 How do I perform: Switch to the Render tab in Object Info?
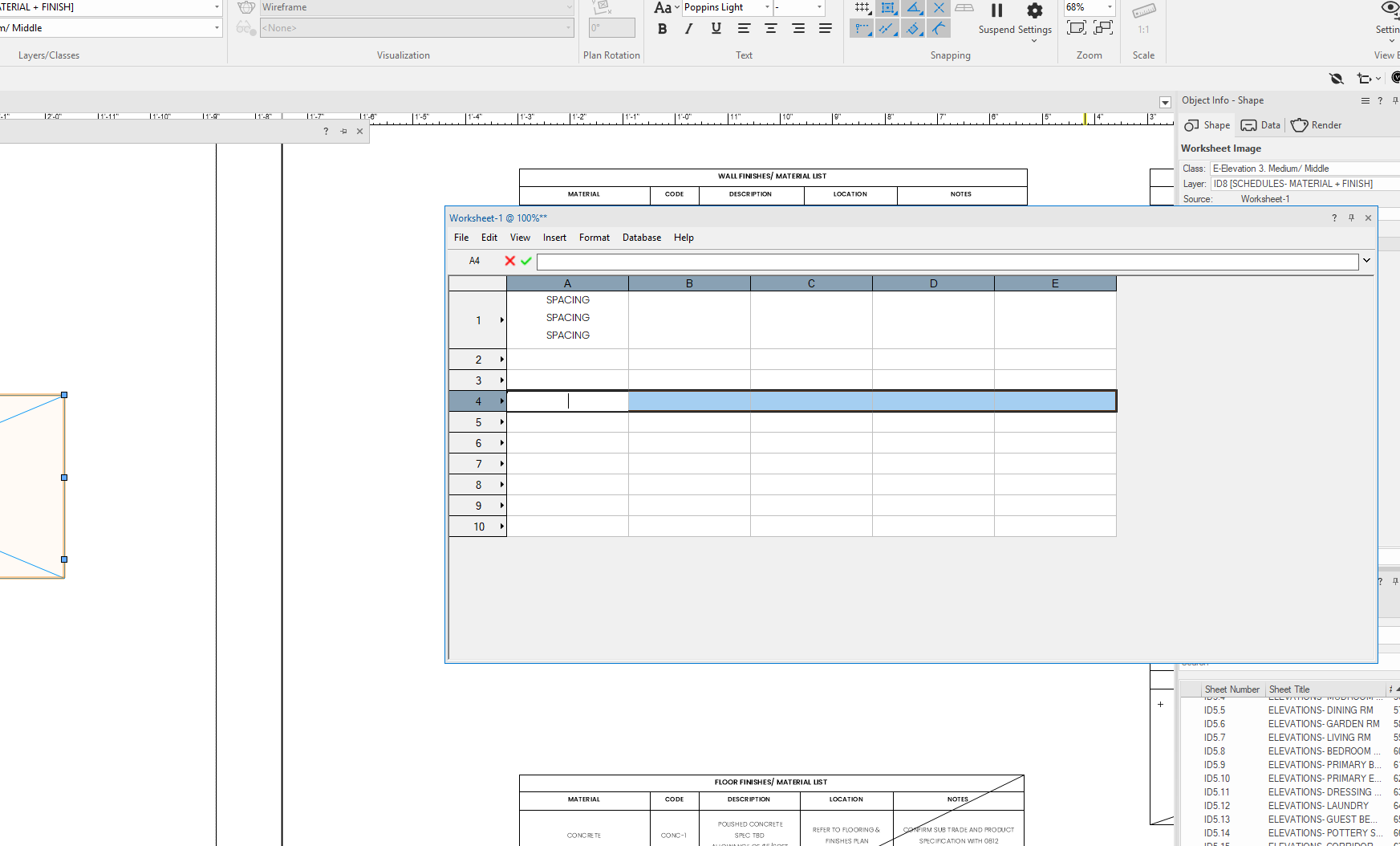1316,125
